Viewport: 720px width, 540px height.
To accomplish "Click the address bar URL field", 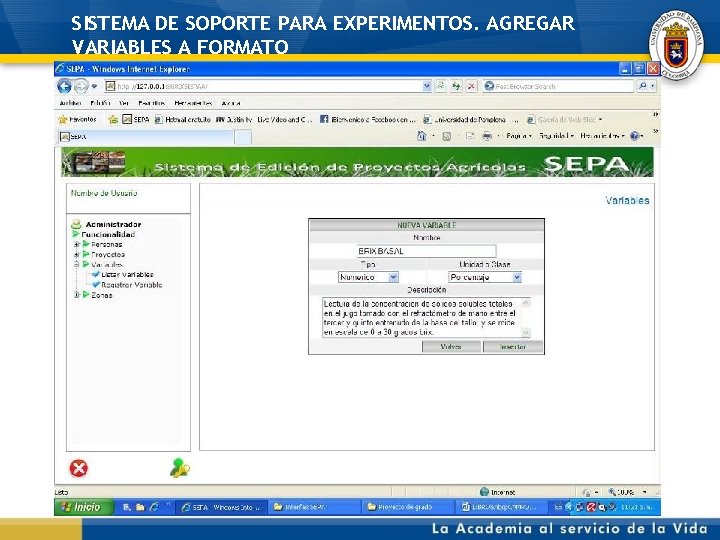I will click(x=264, y=86).
